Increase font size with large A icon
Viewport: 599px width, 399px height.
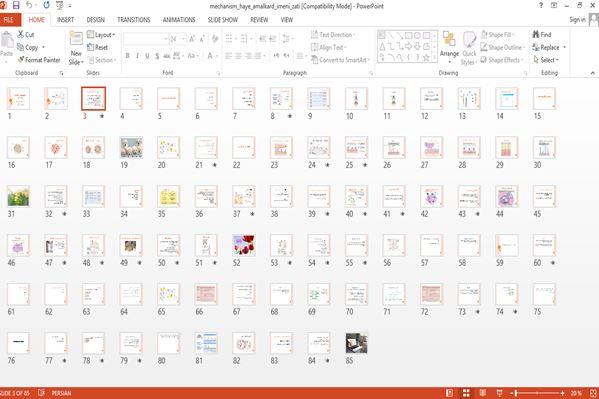click(x=192, y=39)
